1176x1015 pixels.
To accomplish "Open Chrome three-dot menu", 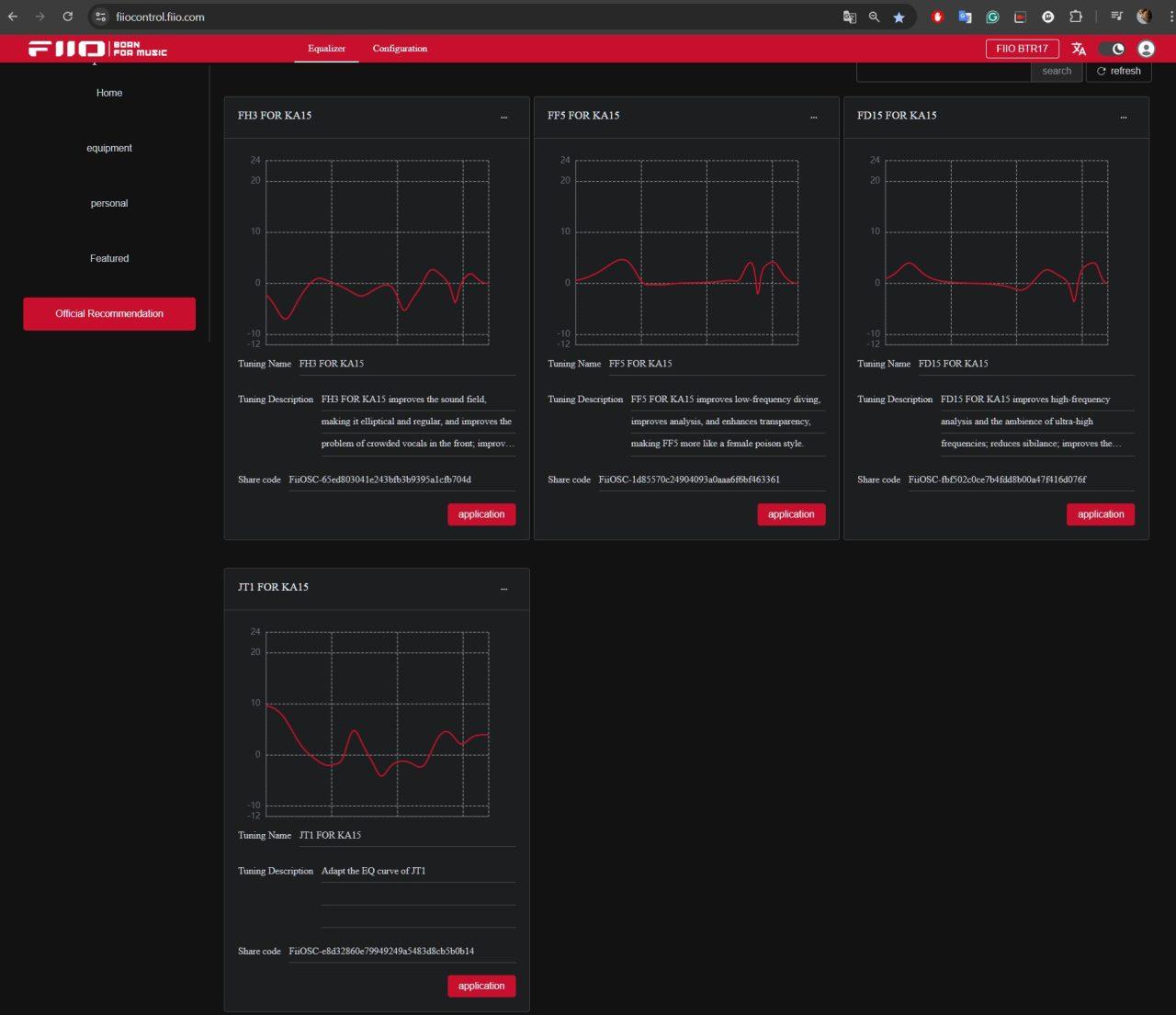I will pyautogui.click(x=1170, y=17).
